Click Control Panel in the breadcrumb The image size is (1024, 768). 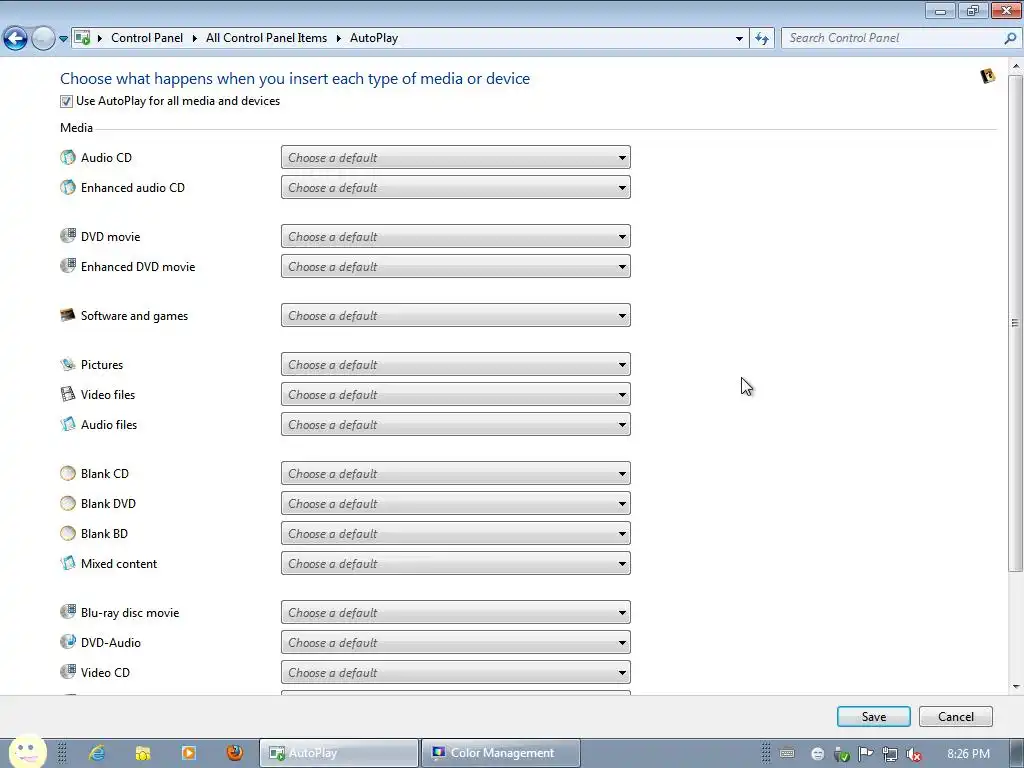[147, 38]
